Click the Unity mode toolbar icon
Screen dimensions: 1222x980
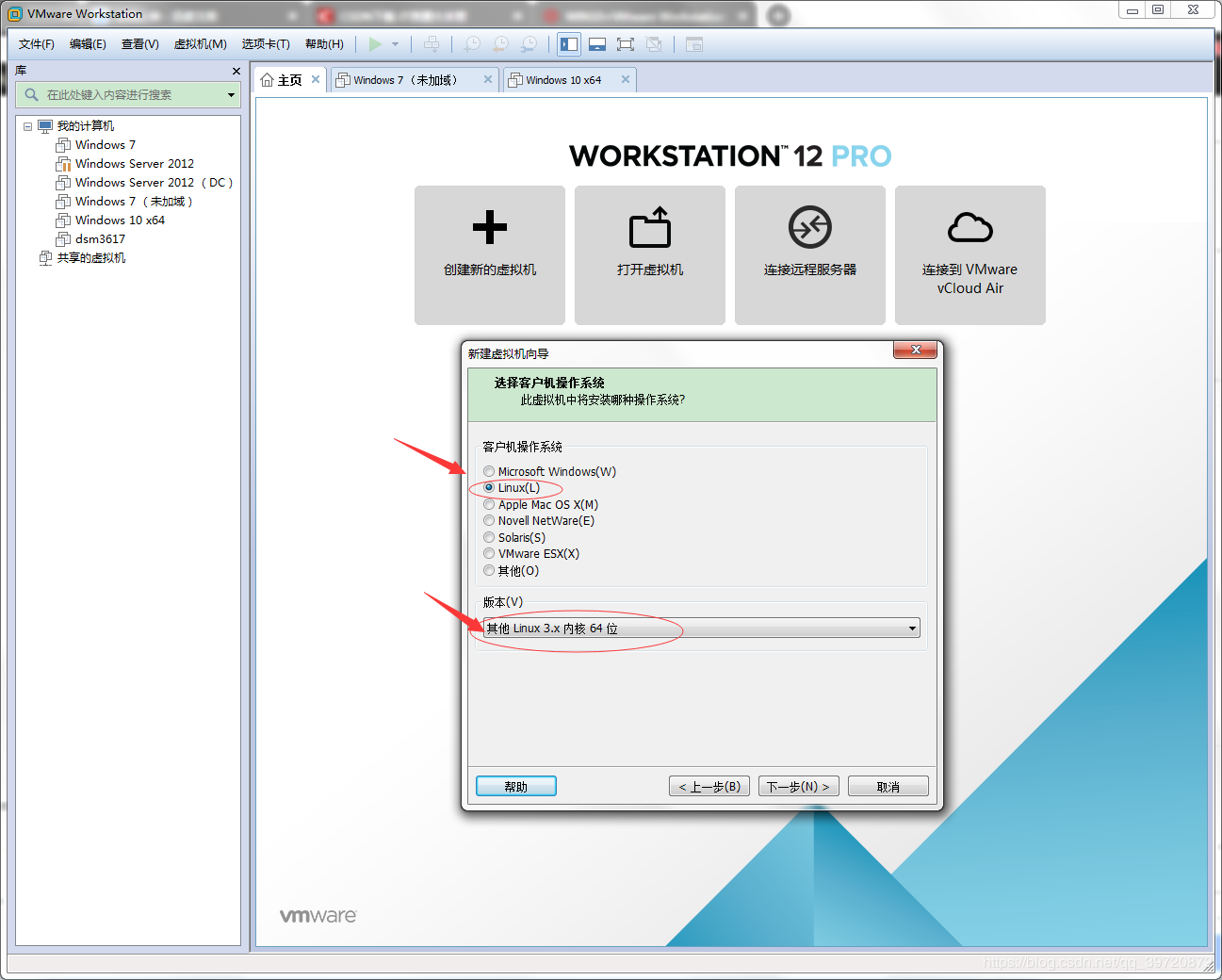(654, 44)
